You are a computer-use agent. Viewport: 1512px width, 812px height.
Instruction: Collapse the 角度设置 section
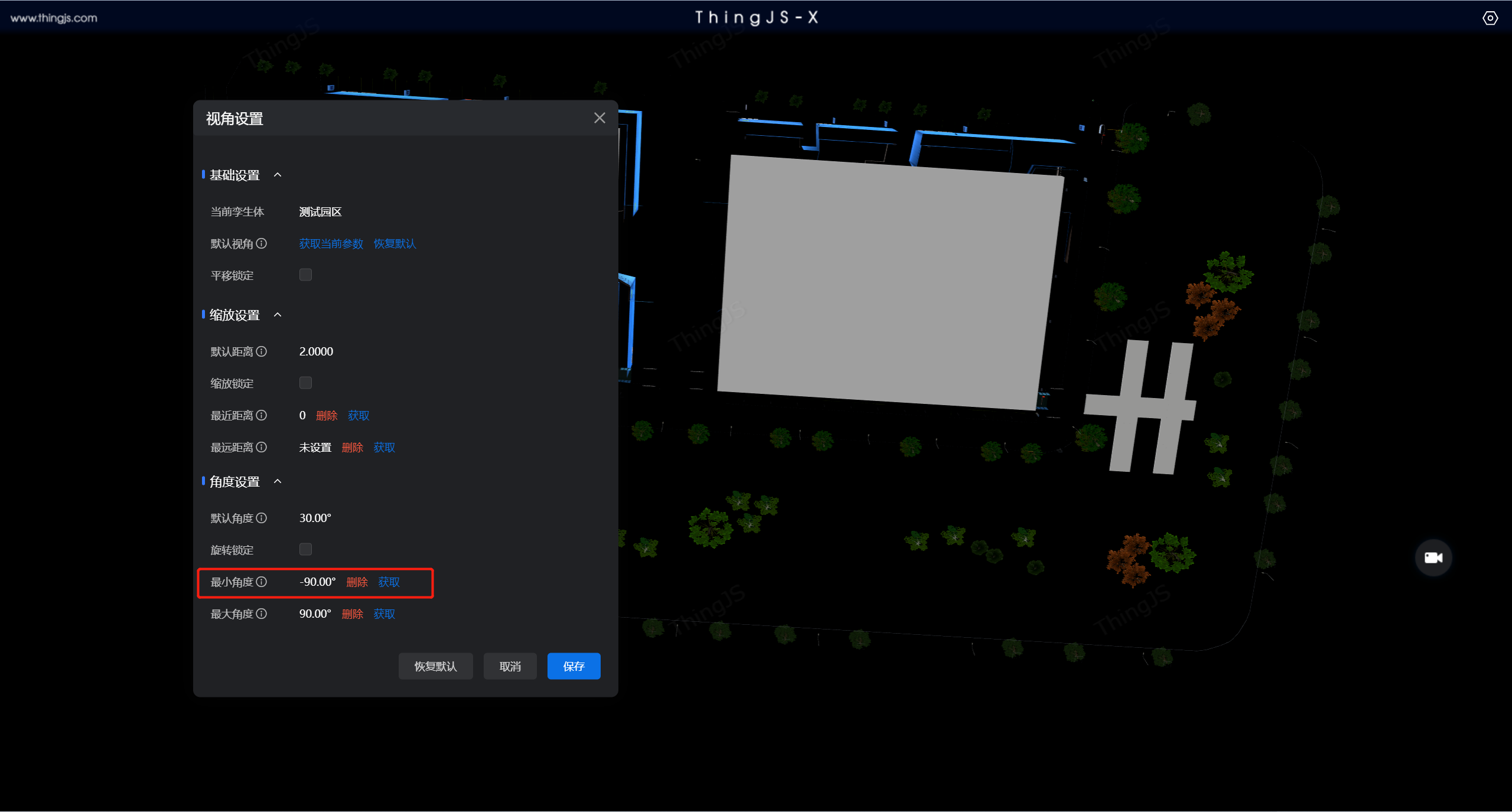point(279,483)
